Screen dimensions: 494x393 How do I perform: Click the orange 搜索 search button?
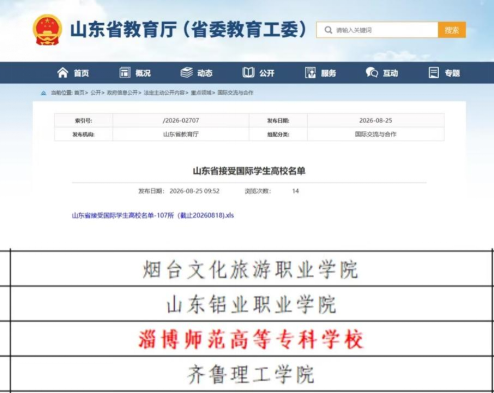point(452,30)
